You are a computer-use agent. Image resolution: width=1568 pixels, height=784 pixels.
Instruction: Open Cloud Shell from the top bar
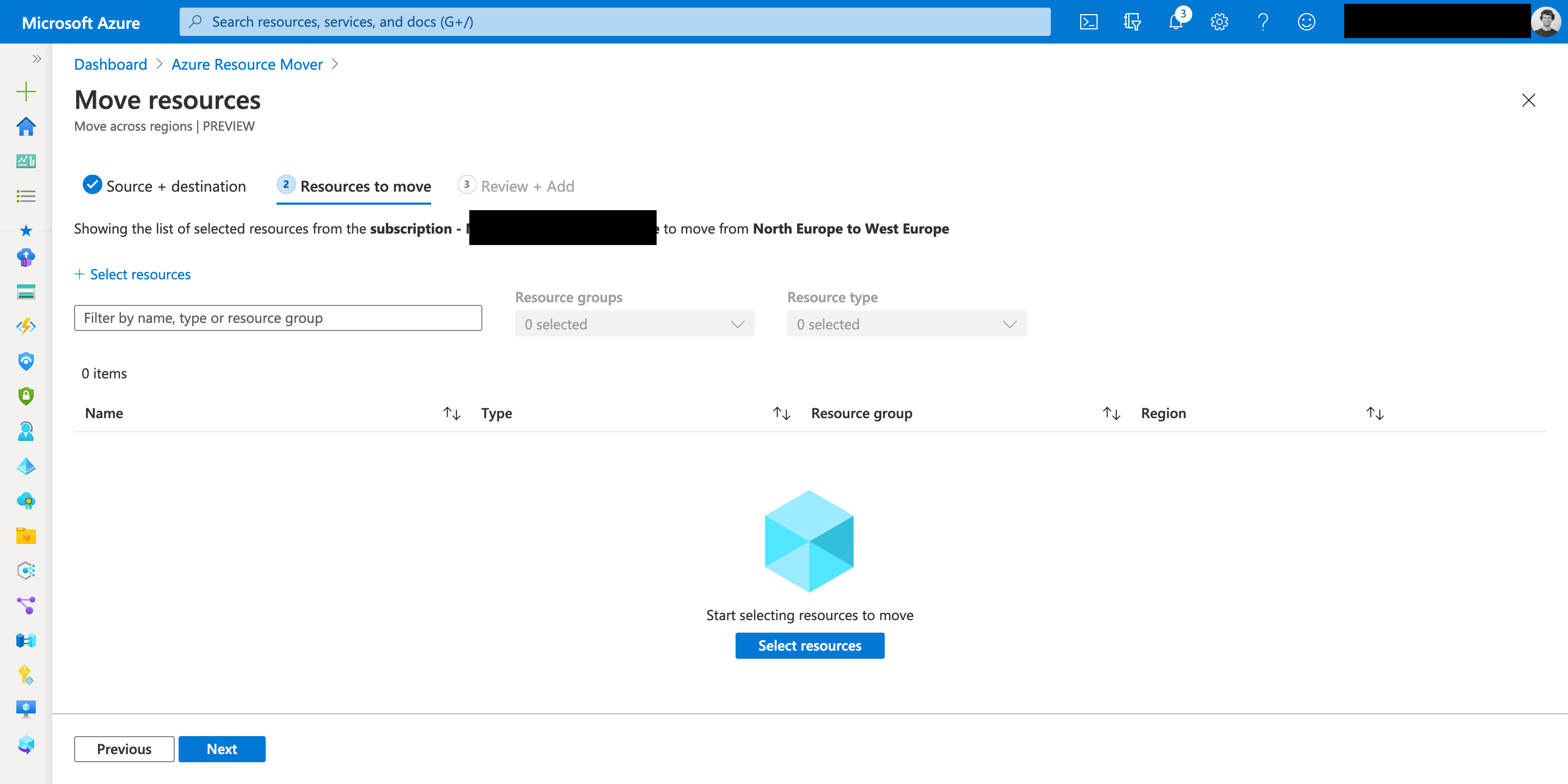(1089, 21)
